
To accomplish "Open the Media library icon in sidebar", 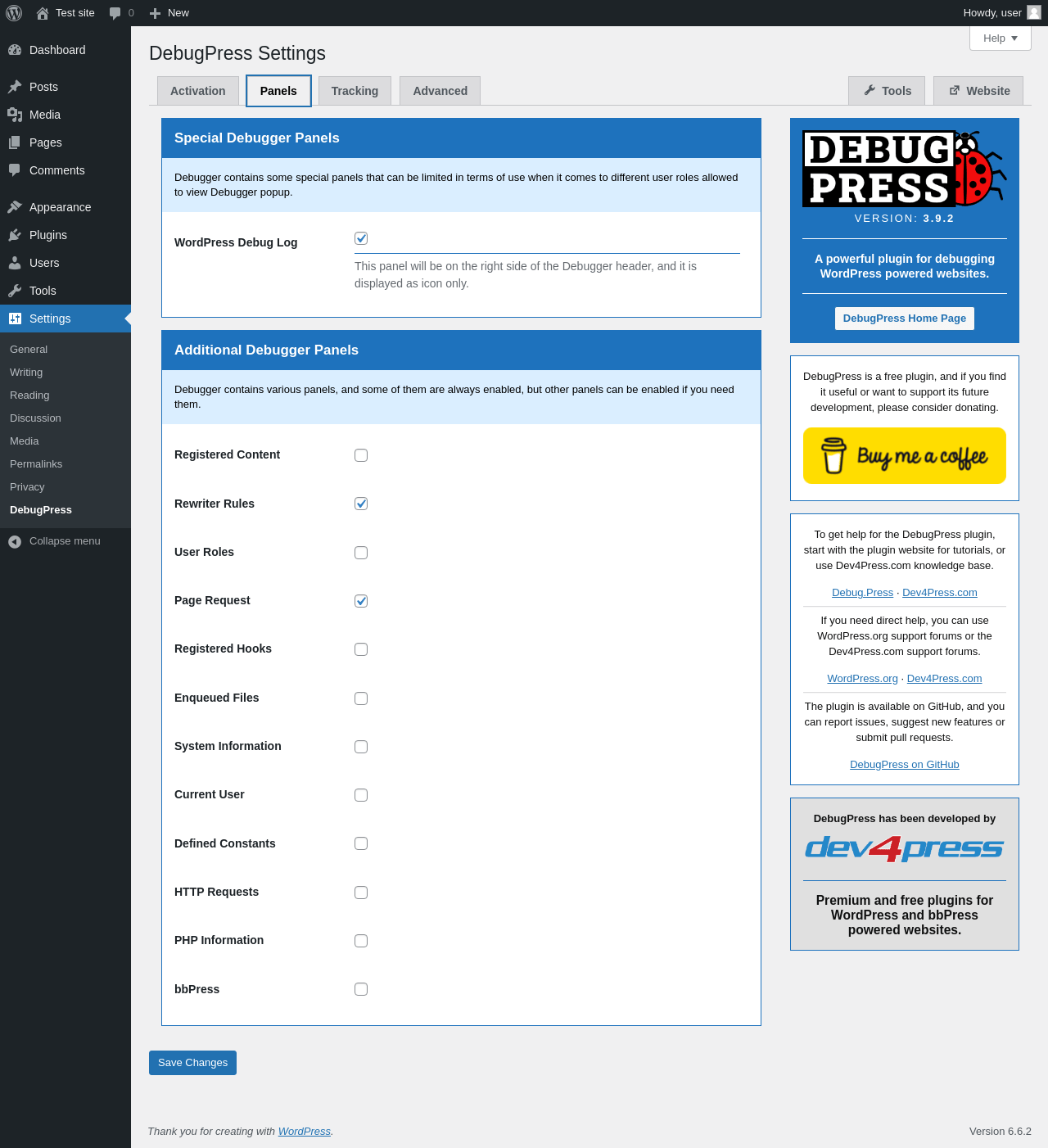I will click(15, 115).
